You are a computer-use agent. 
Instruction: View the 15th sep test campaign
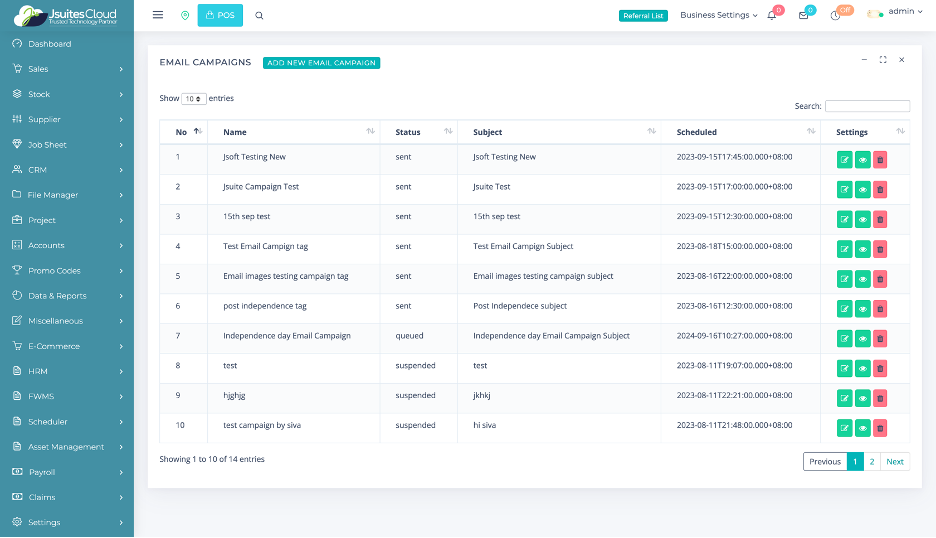tap(862, 219)
